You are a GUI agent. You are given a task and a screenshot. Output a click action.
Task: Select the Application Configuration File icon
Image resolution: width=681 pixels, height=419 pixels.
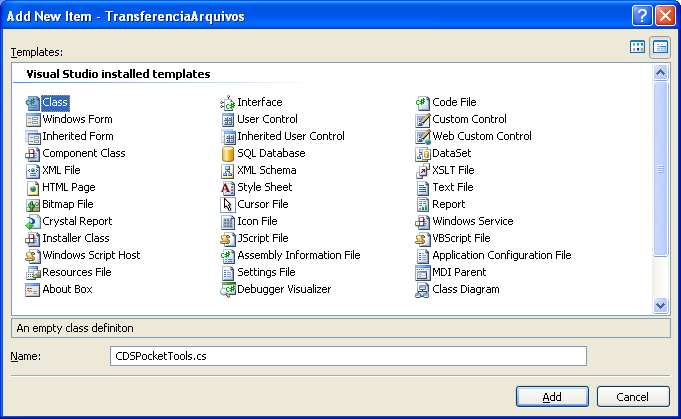423,256
